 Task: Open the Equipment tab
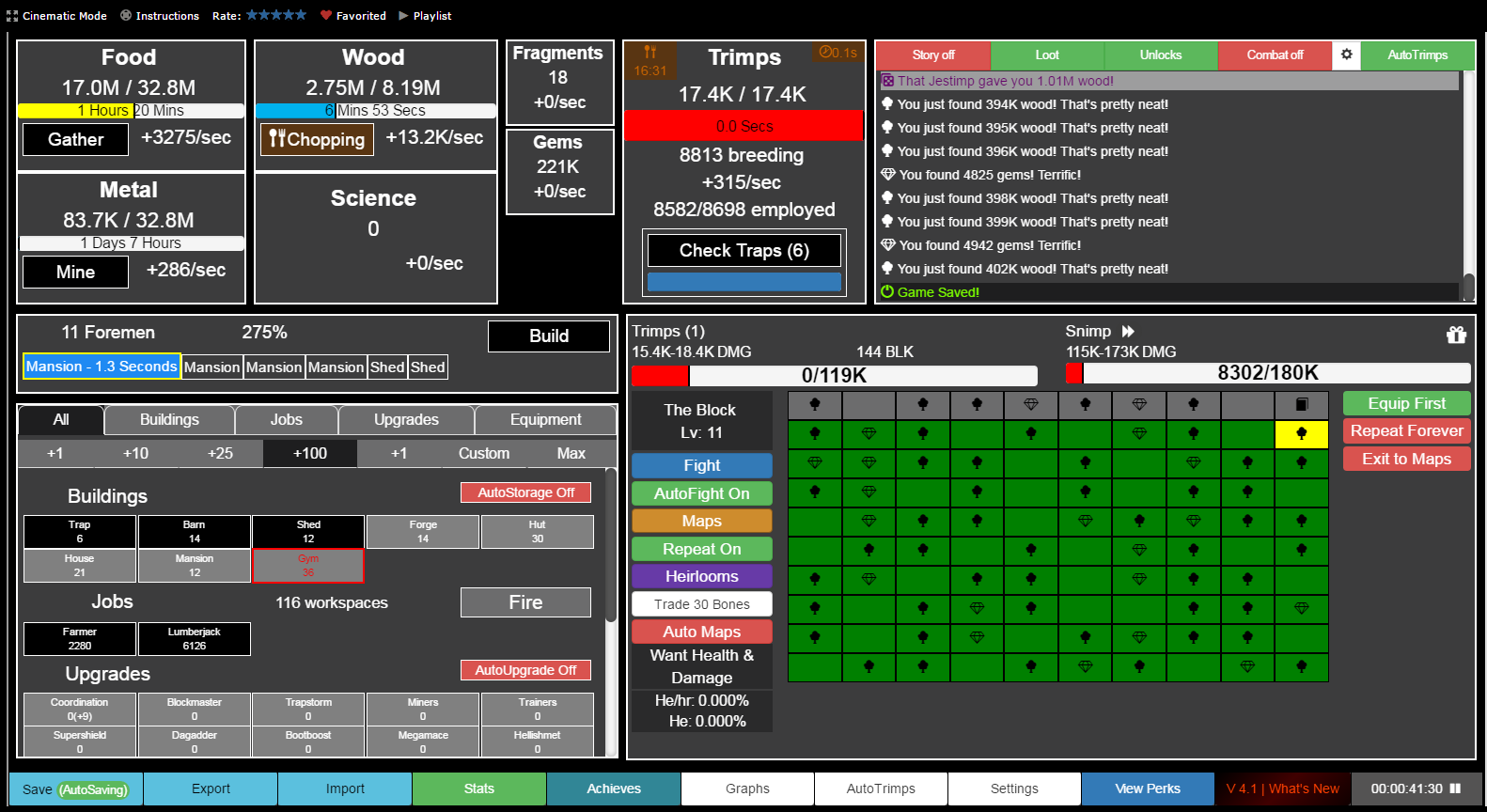click(546, 419)
